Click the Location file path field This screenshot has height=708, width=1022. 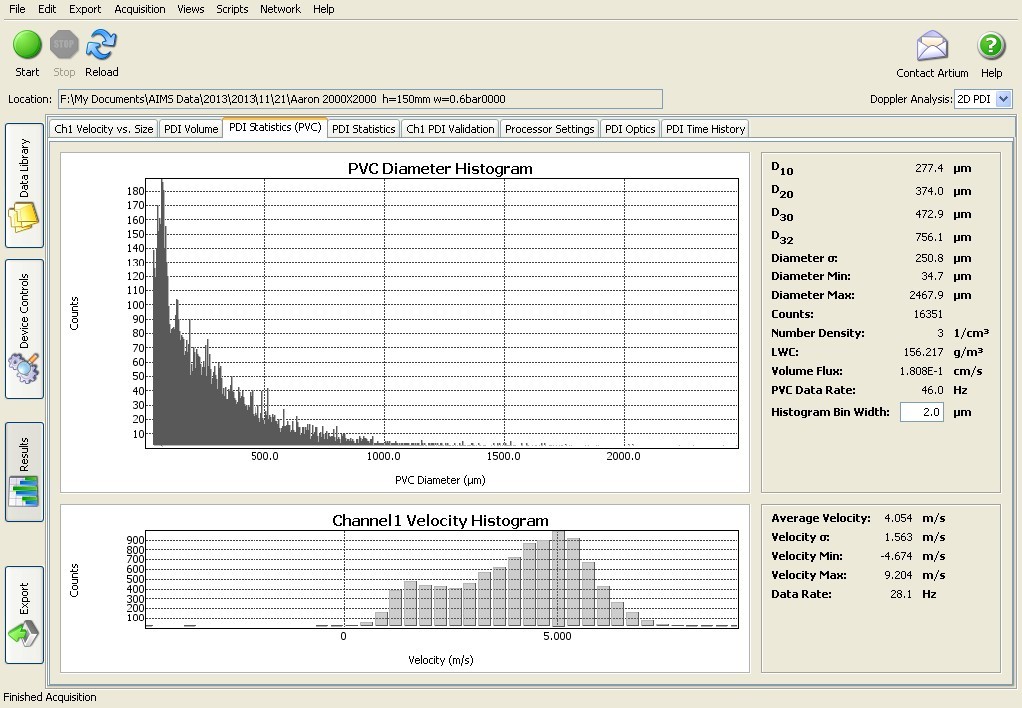360,99
